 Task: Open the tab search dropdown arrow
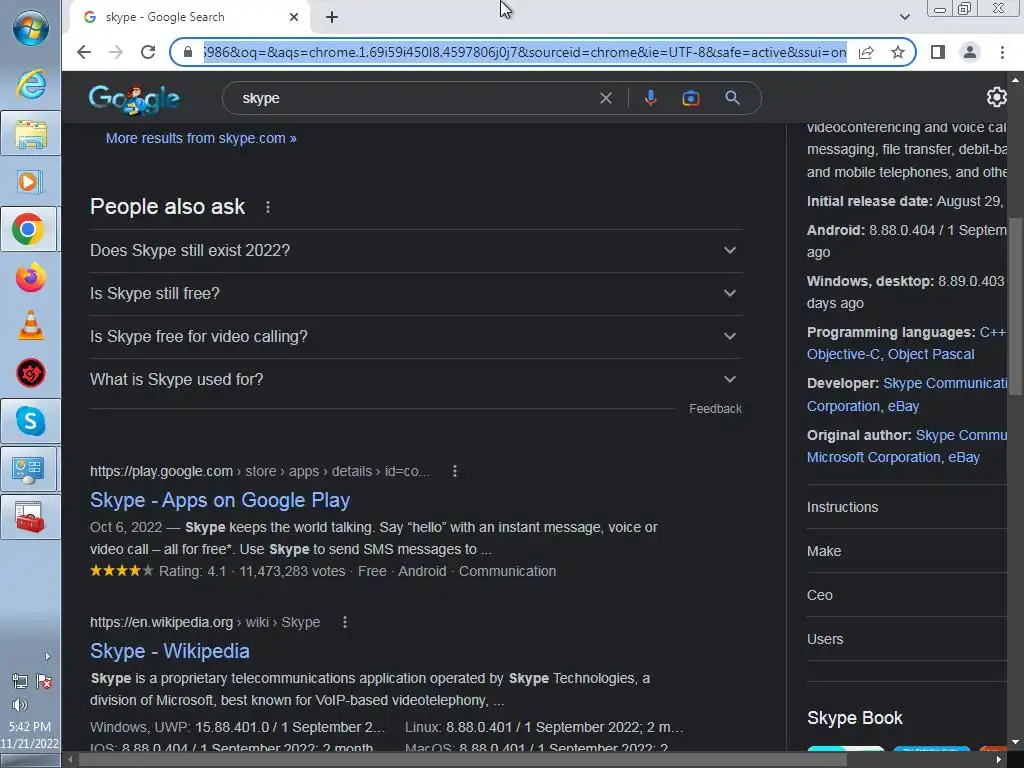point(904,17)
